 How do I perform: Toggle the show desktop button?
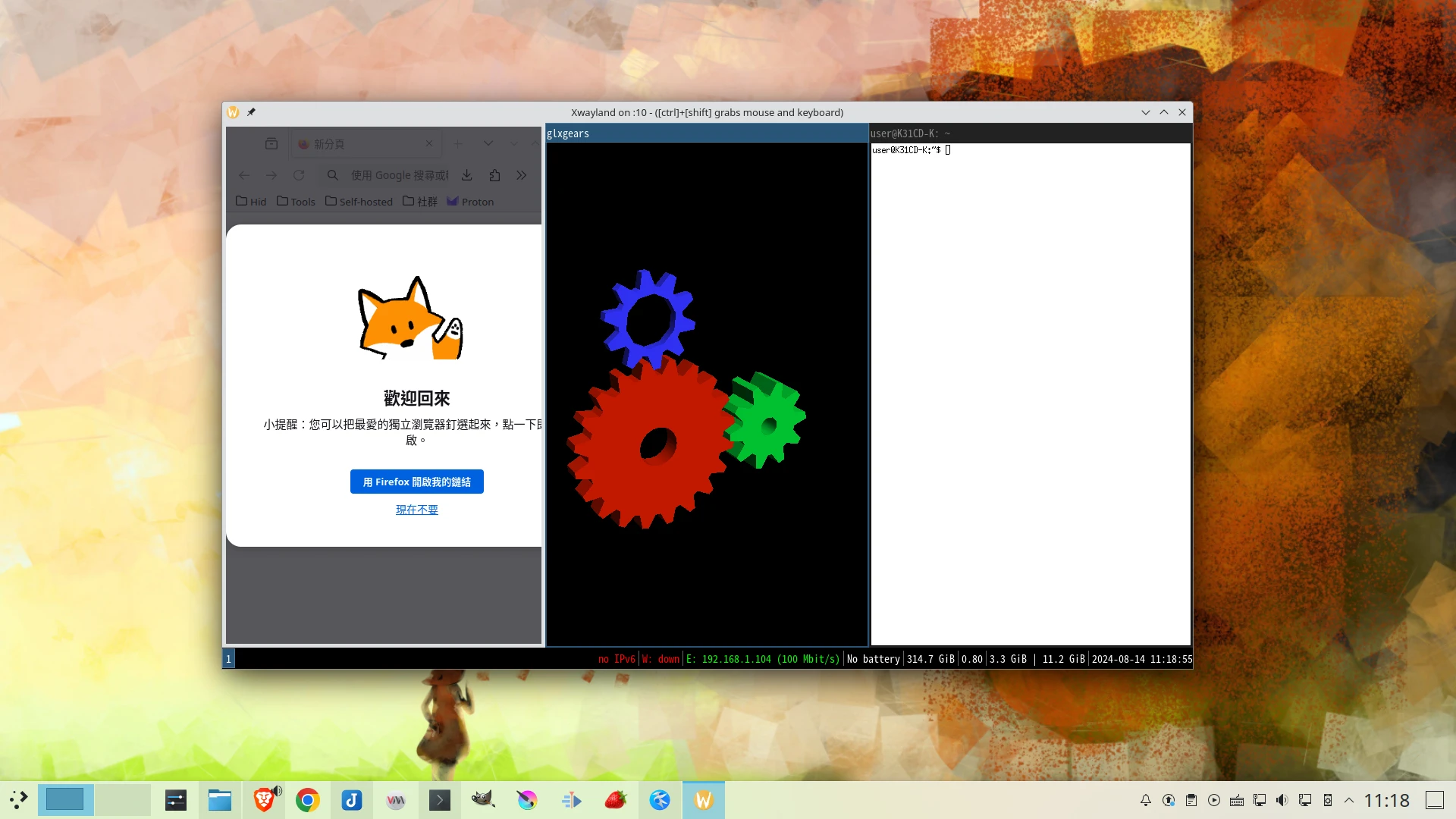(x=1434, y=800)
